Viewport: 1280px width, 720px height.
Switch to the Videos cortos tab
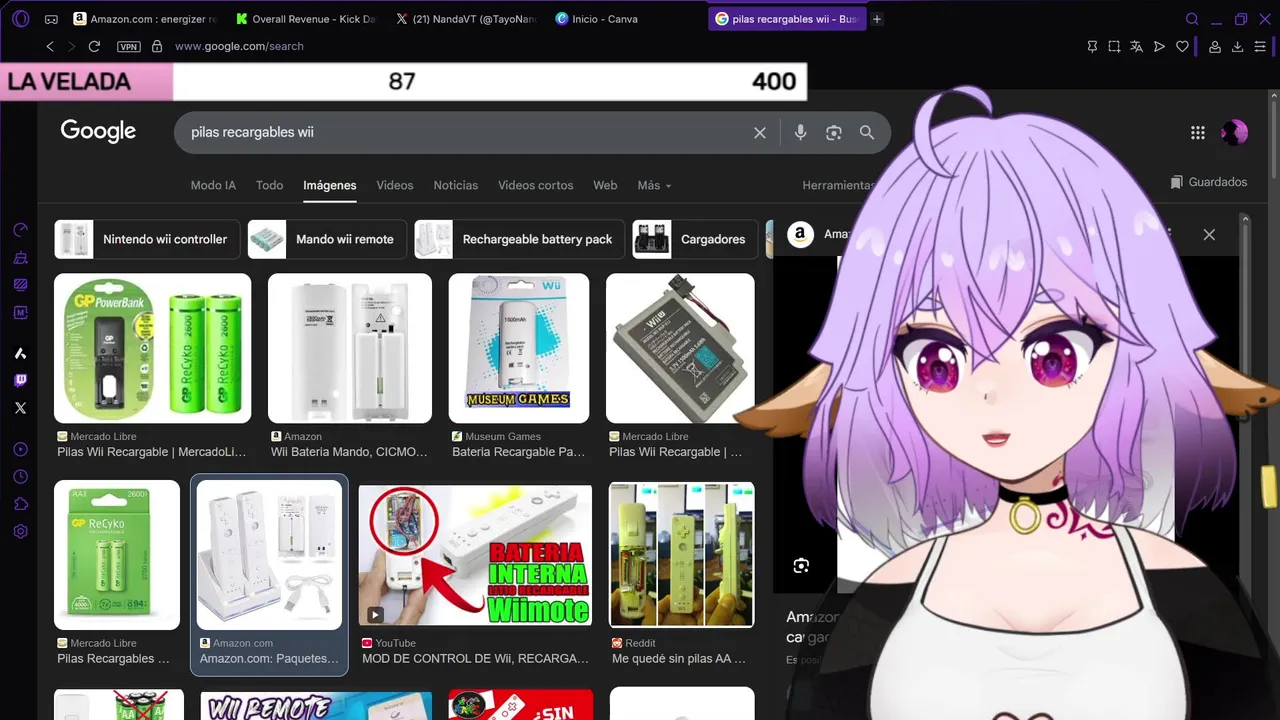click(x=536, y=185)
